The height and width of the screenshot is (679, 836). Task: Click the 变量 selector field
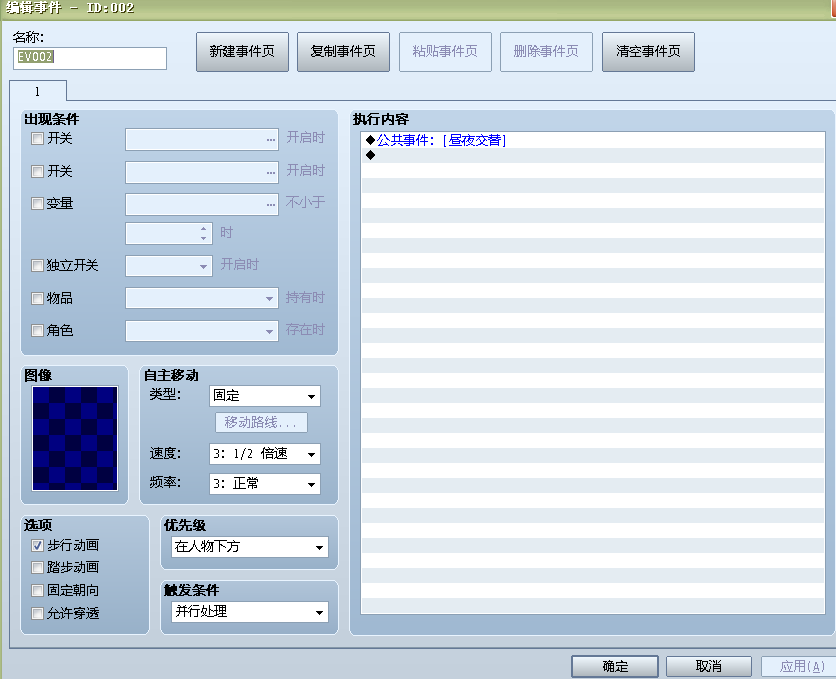click(202, 204)
